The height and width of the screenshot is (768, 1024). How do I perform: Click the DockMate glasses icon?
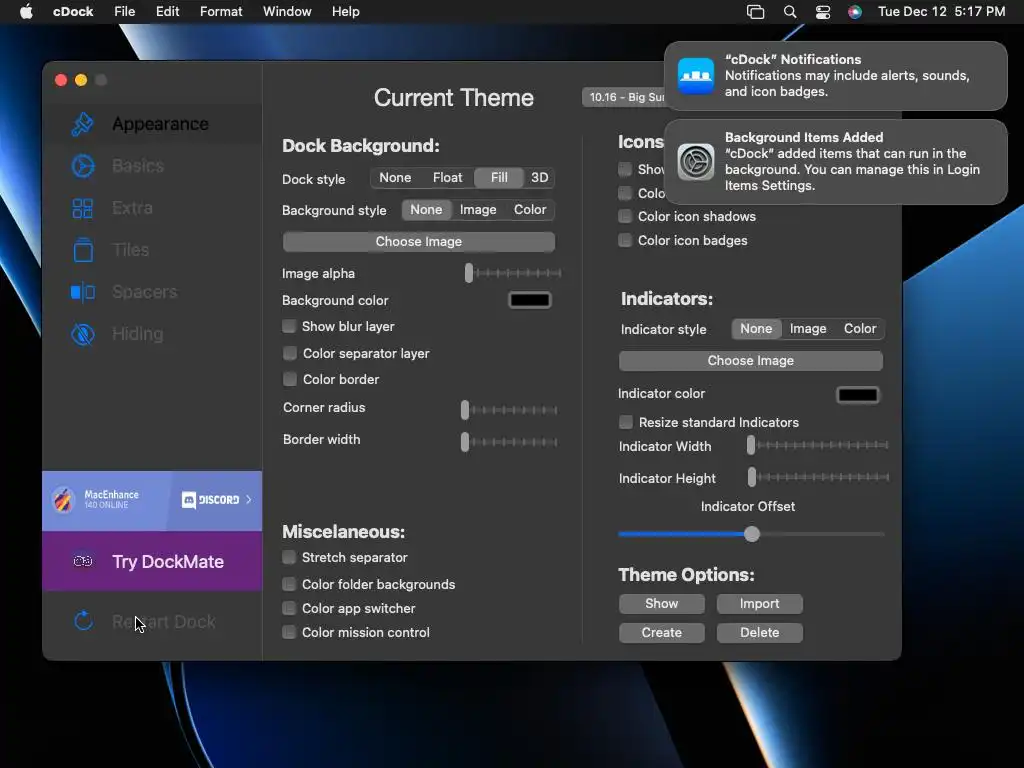tap(83, 561)
